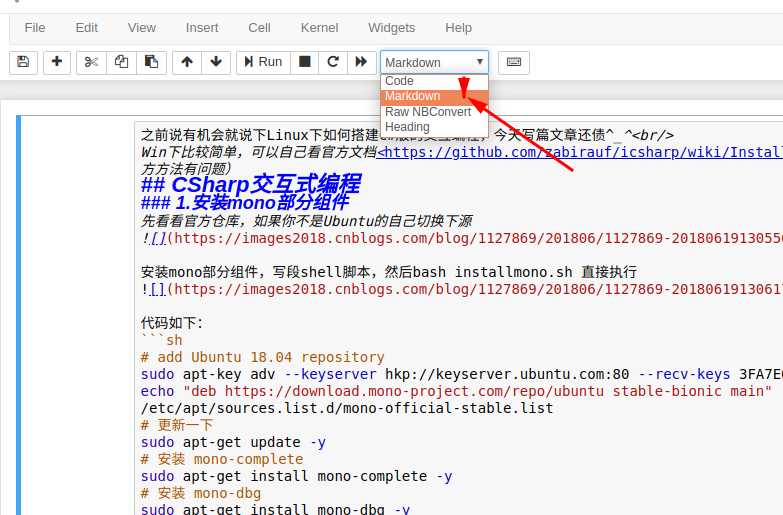Click the 'sudo apt-get install mono-complete -y' line
783x515 pixels.
point(297,476)
